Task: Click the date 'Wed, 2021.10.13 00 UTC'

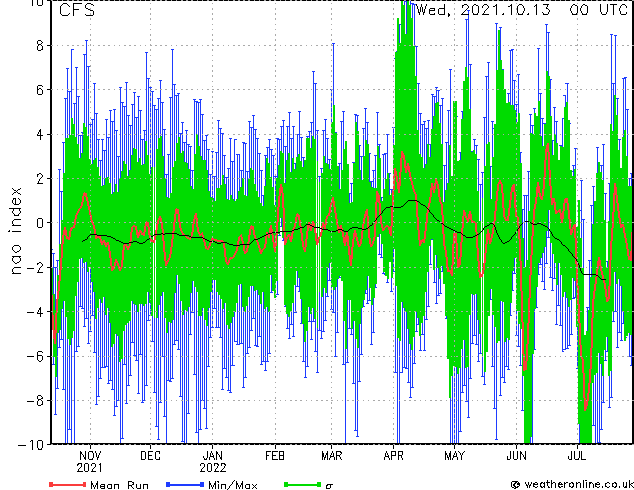Action: pyautogui.click(x=522, y=9)
